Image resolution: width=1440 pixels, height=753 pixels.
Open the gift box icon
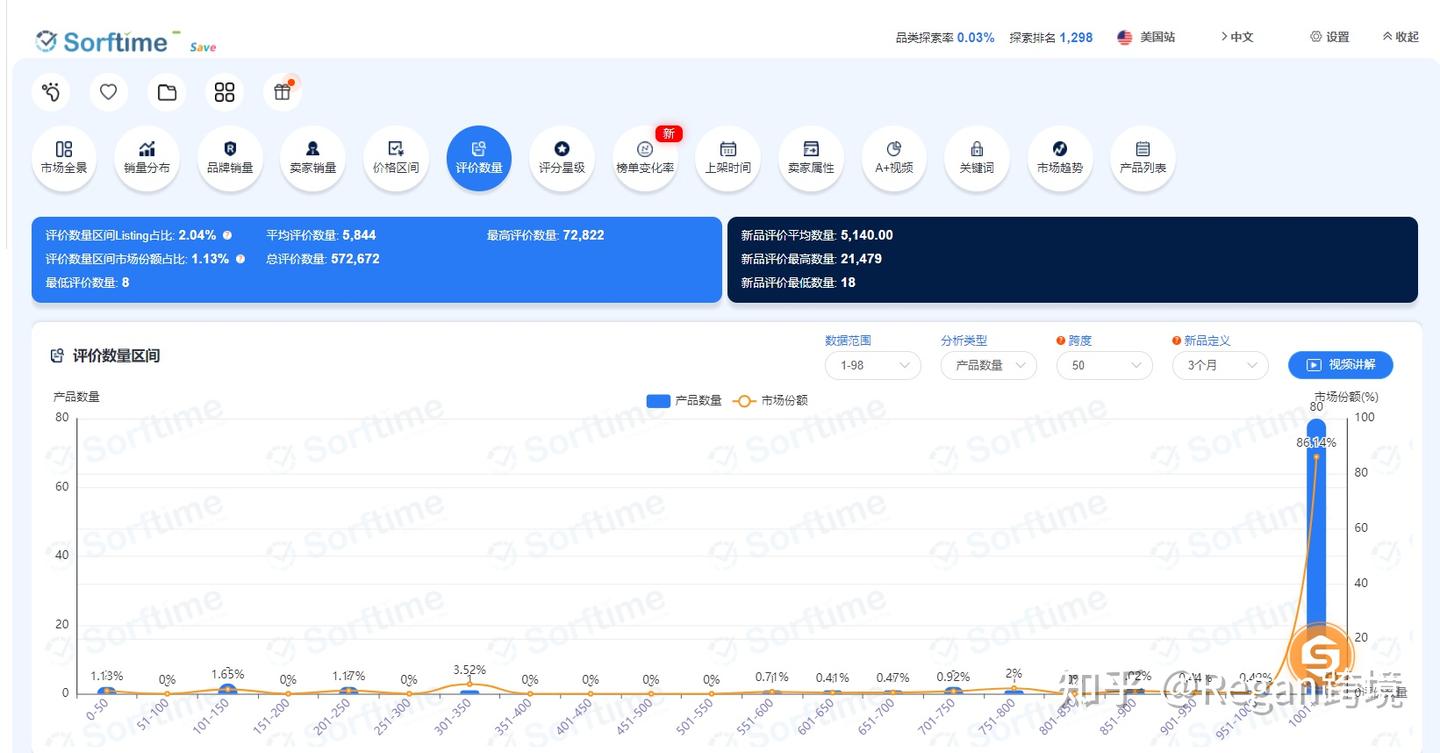click(x=283, y=92)
